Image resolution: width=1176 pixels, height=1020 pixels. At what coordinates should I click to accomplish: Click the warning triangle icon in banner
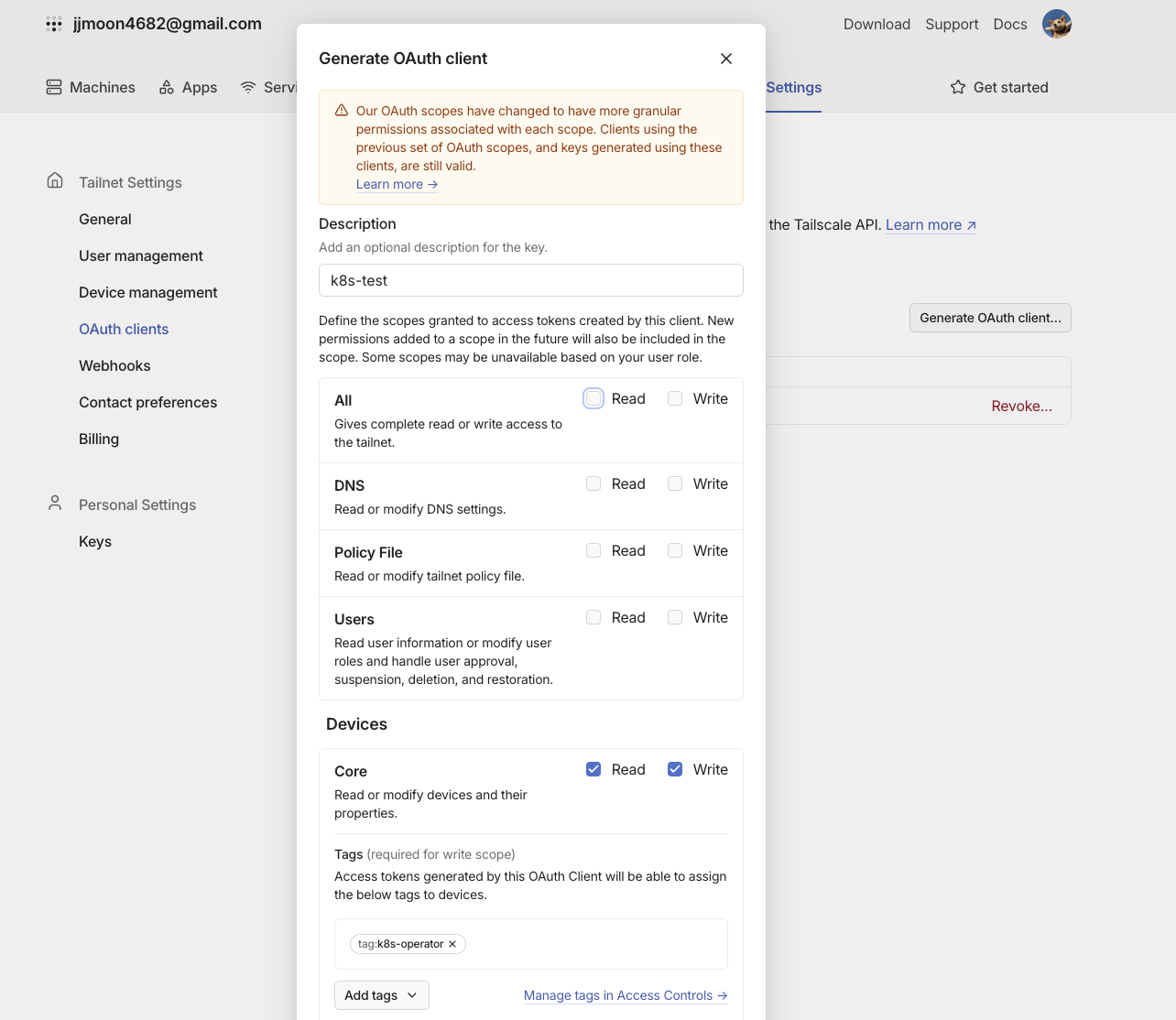coord(342,110)
